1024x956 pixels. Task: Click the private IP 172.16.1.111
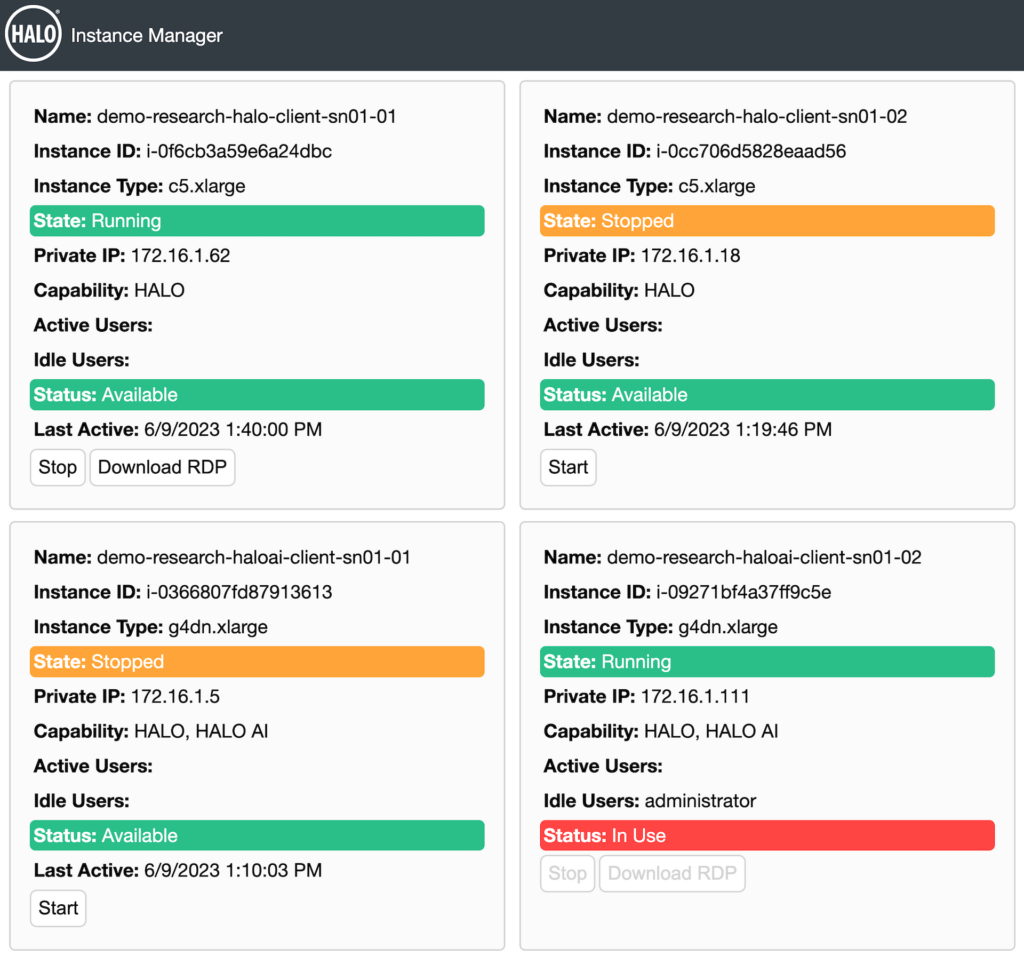pos(696,697)
